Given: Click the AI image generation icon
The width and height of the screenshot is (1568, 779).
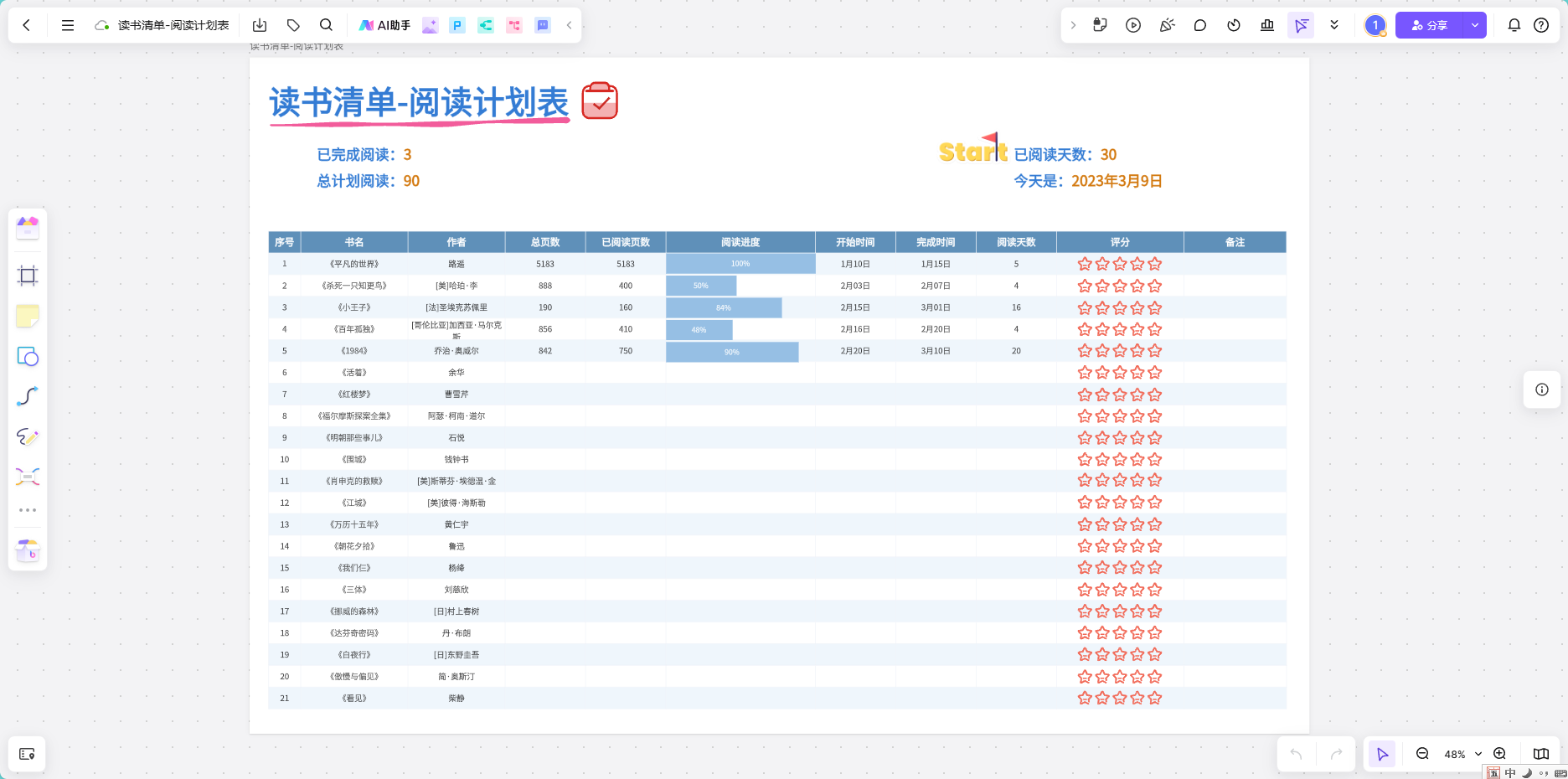Looking at the screenshot, I should click(x=430, y=25).
